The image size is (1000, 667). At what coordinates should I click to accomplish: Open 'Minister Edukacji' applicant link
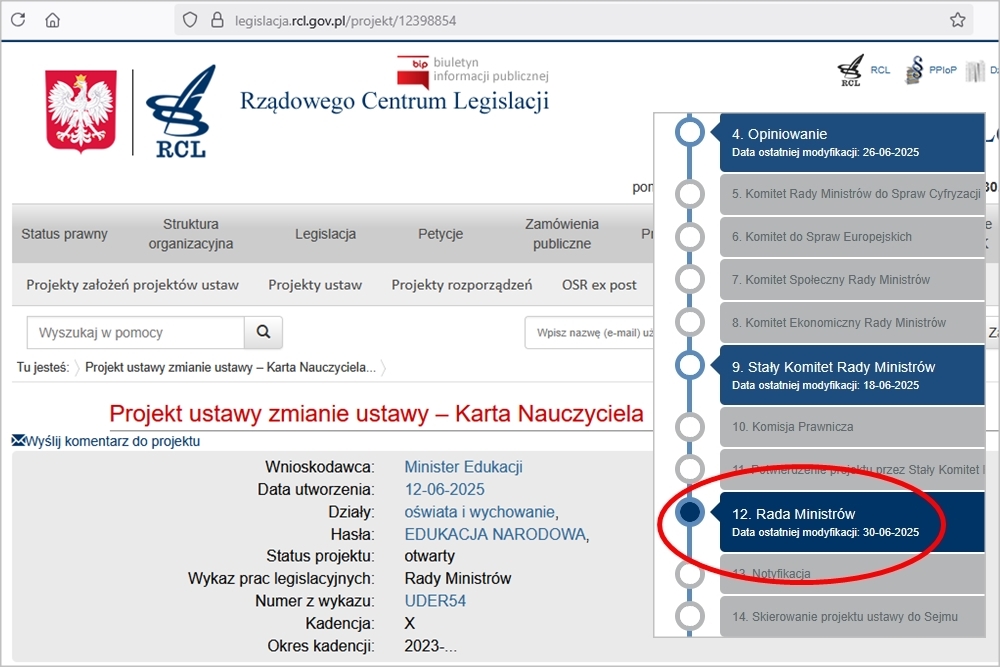click(464, 467)
